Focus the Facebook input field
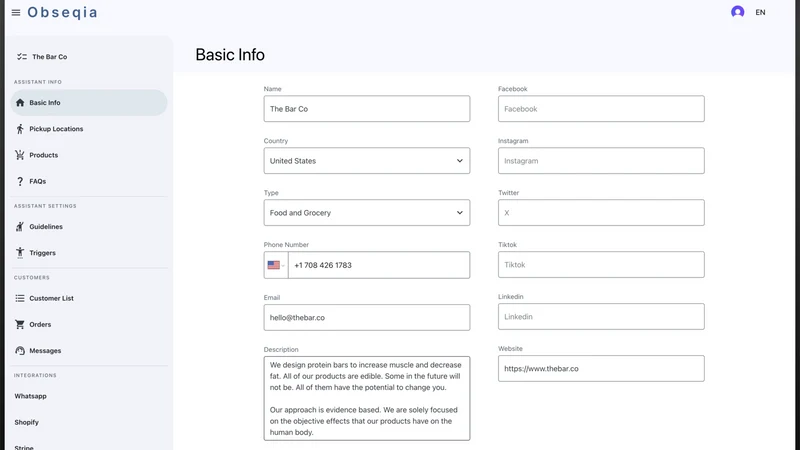Viewport: 800px width, 450px height. (601, 109)
